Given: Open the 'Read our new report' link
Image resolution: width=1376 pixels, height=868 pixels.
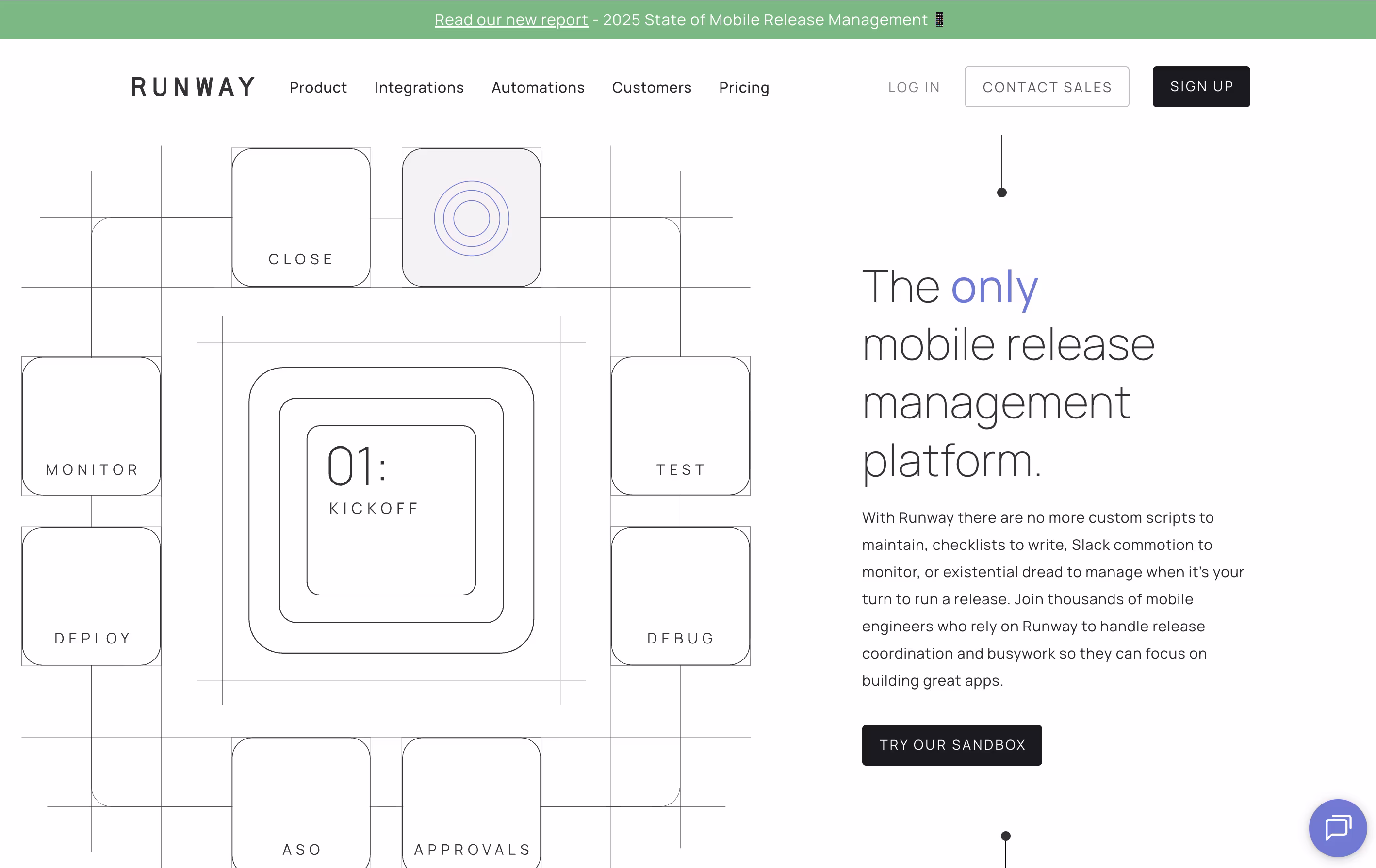Looking at the screenshot, I should click(x=511, y=19).
